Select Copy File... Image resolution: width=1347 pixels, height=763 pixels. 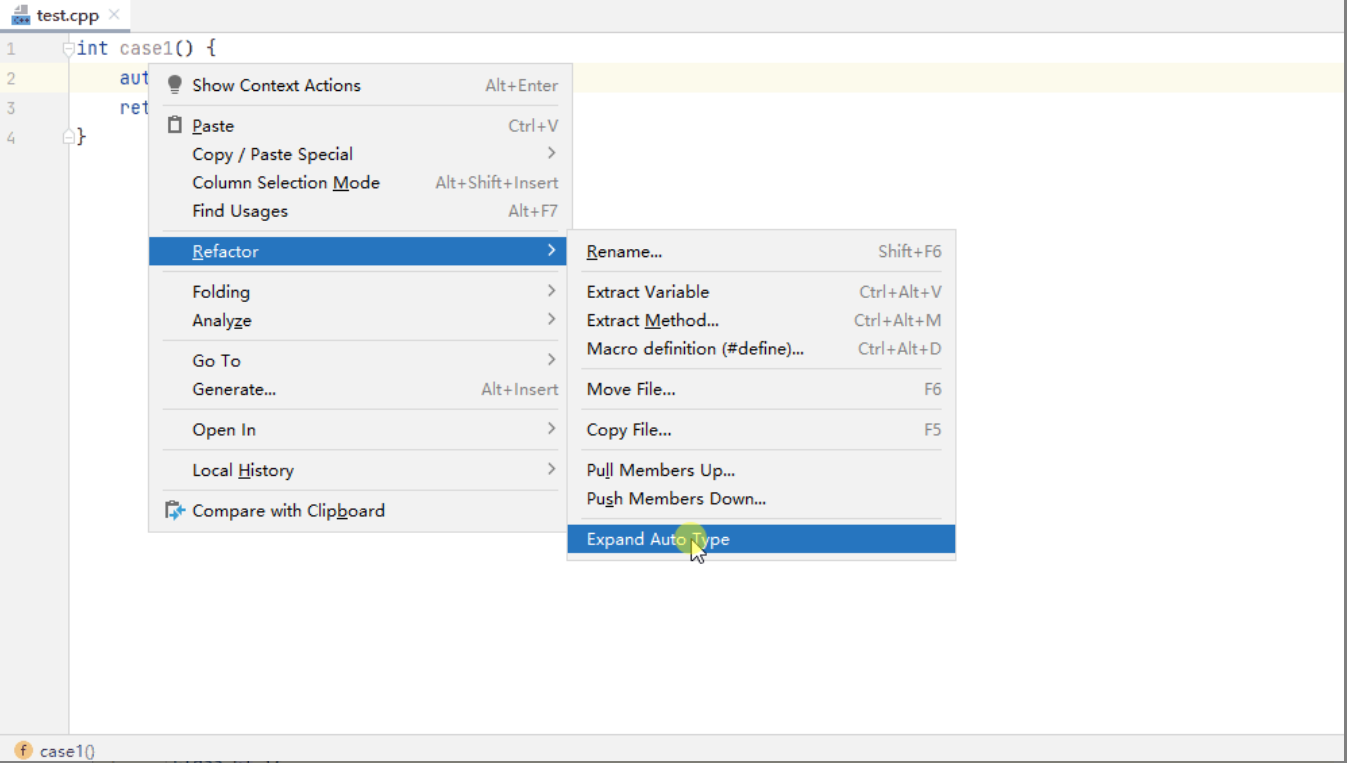tap(761, 430)
